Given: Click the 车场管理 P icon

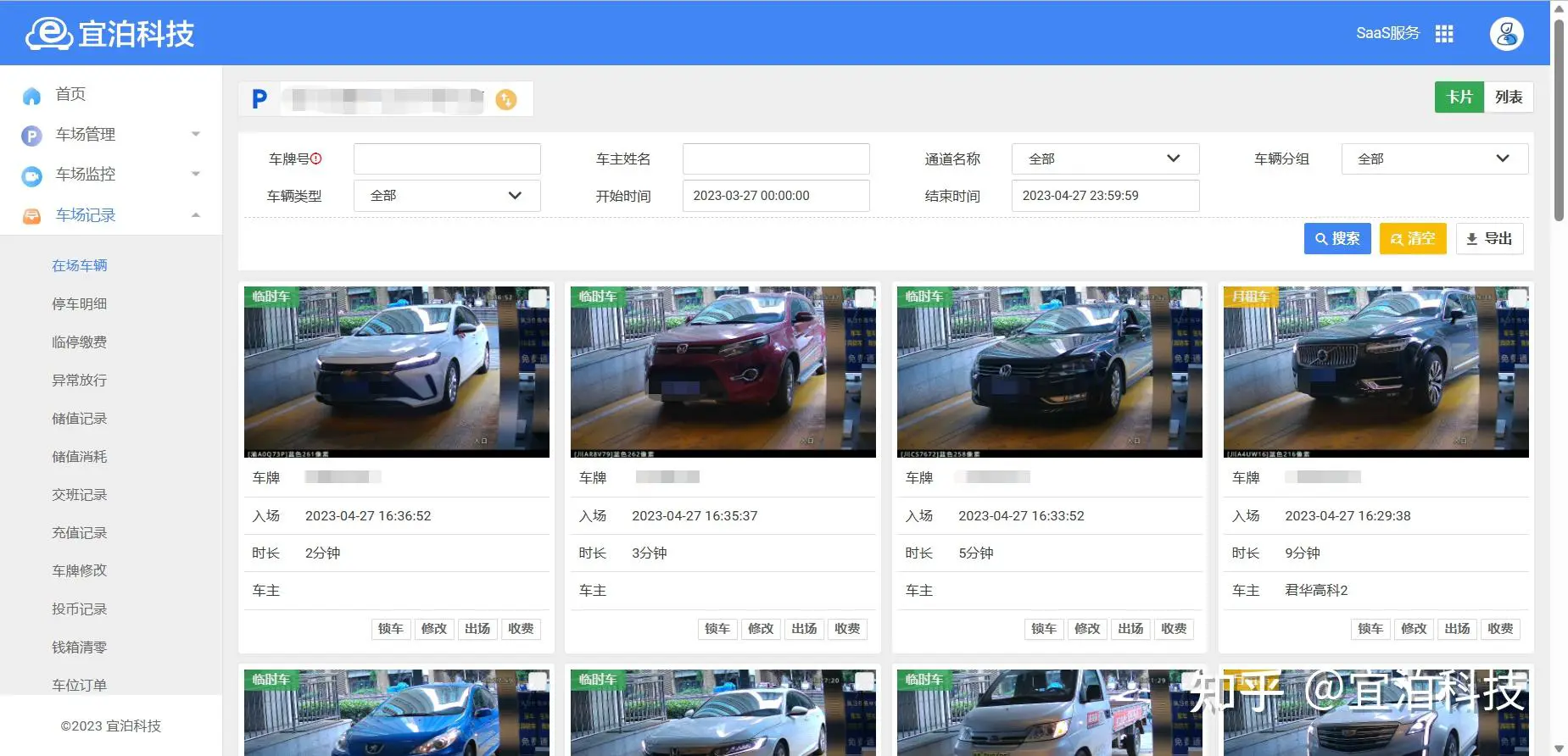Looking at the screenshot, I should click(x=31, y=135).
